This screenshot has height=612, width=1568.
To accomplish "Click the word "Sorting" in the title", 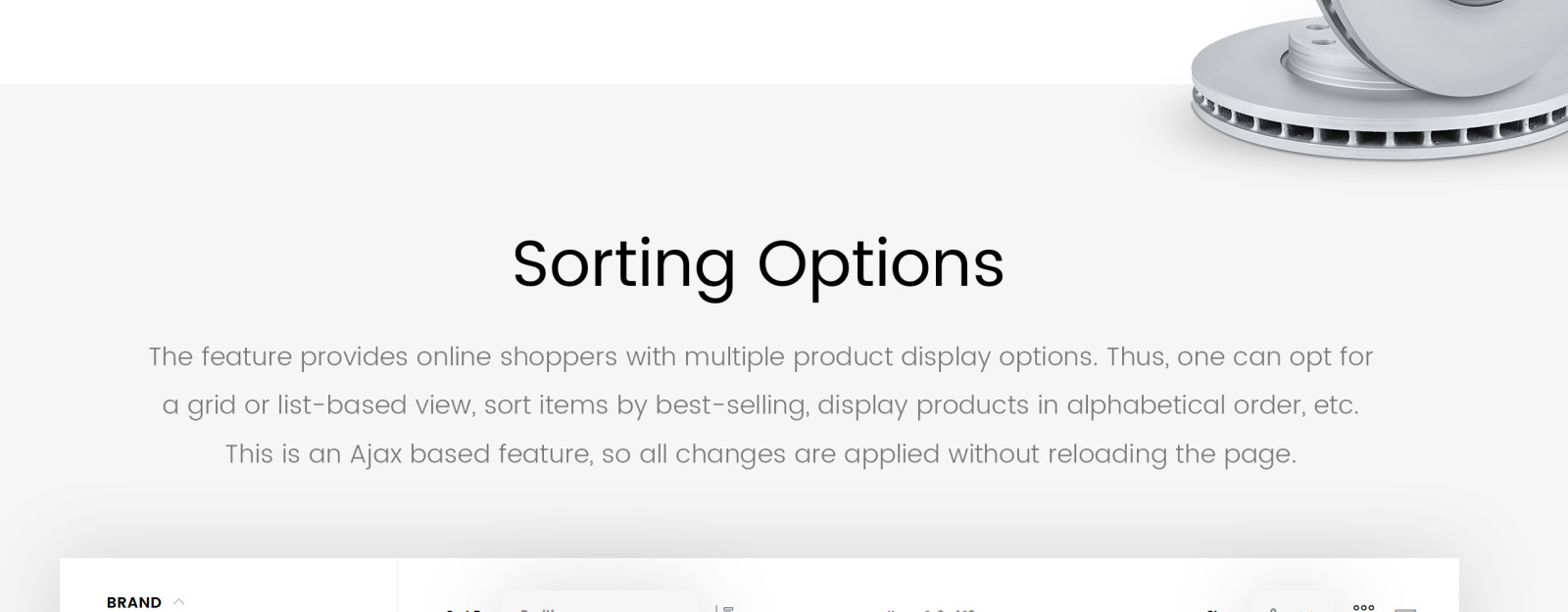I will [x=623, y=263].
